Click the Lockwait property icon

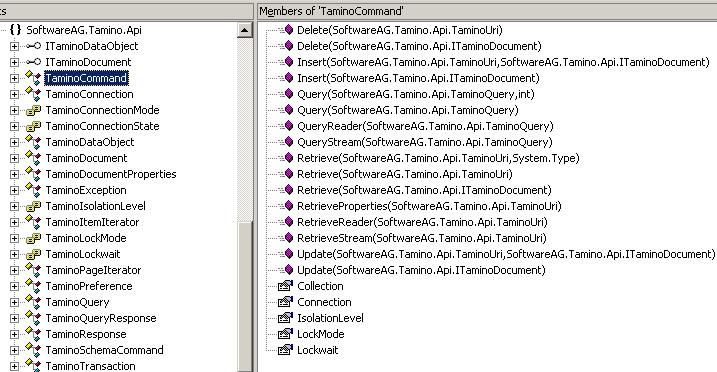[x=285, y=350]
